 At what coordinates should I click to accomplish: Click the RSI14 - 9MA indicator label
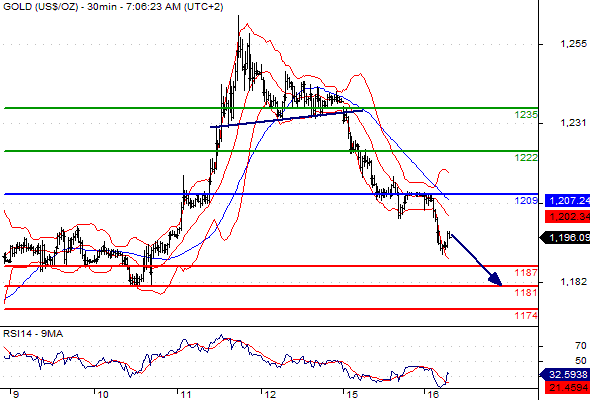pos(33,334)
